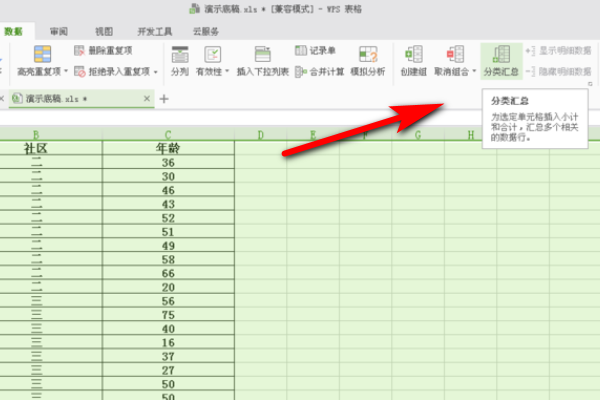Select cell with age 43

(168, 204)
